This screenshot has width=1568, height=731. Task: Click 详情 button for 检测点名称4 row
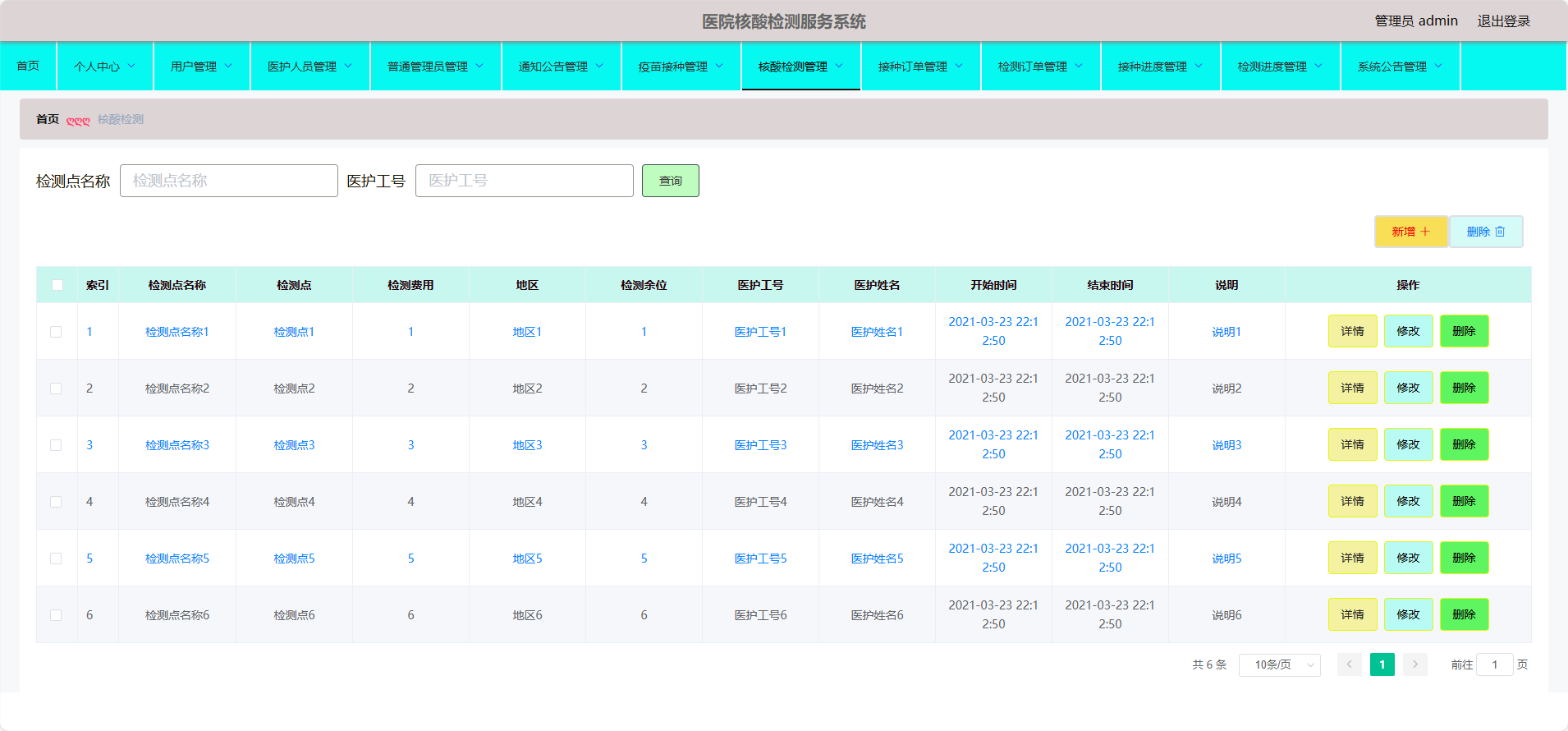1353,501
